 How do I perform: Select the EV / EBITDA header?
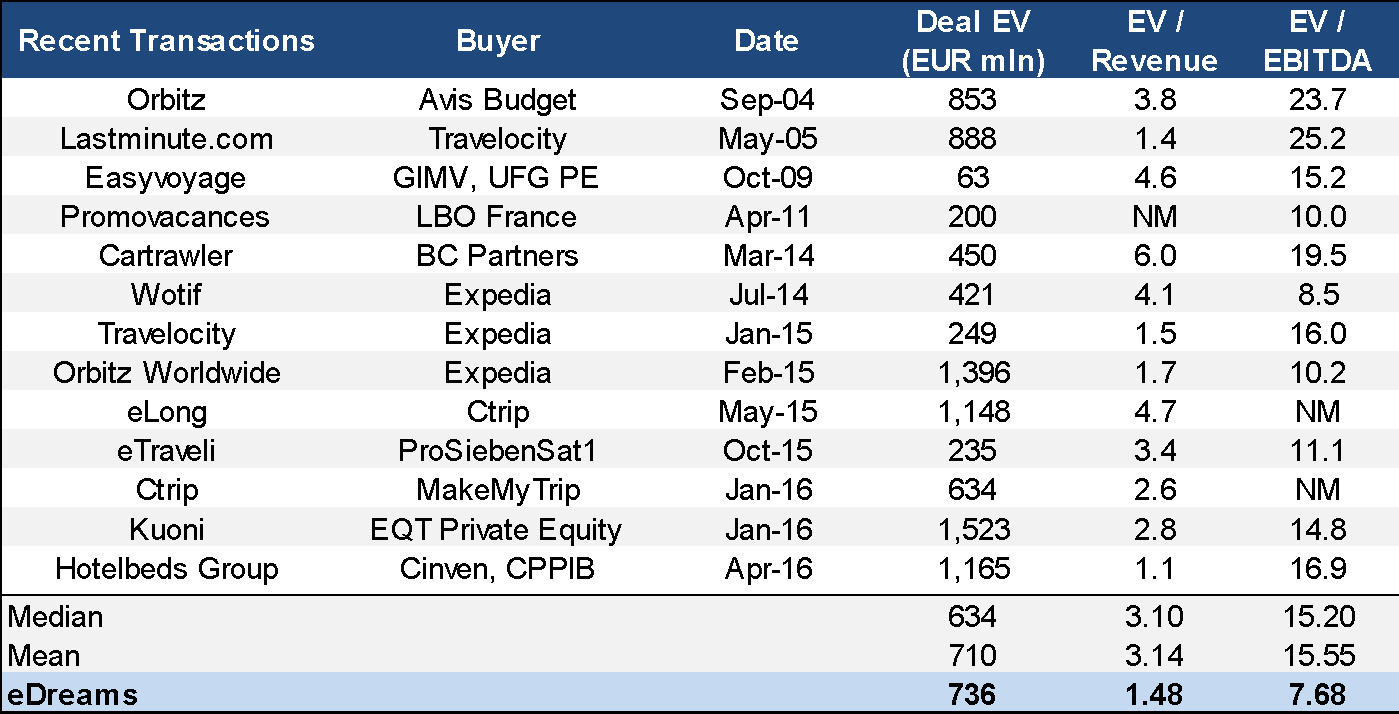(1317, 41)
